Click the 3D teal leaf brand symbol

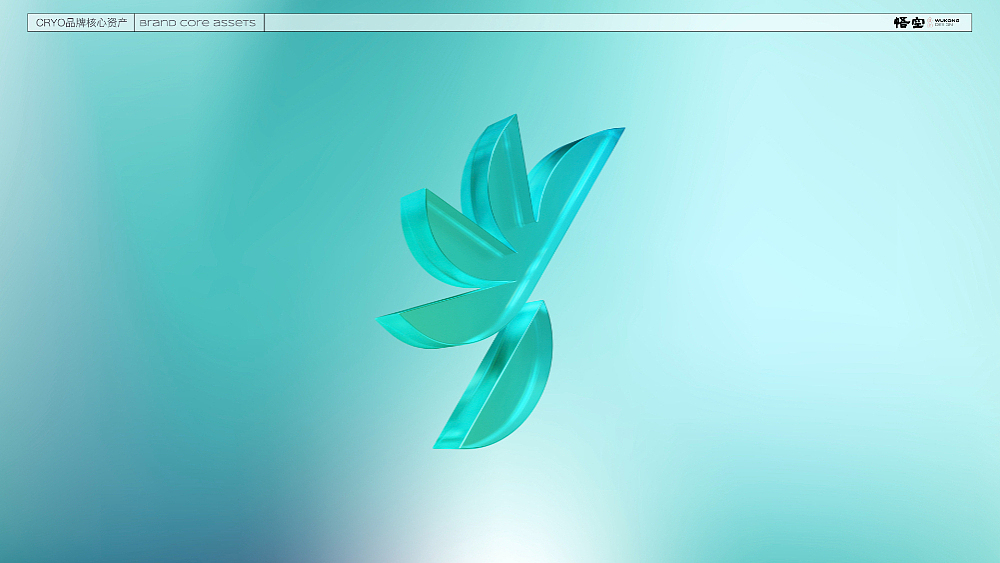tap(500, 281)
